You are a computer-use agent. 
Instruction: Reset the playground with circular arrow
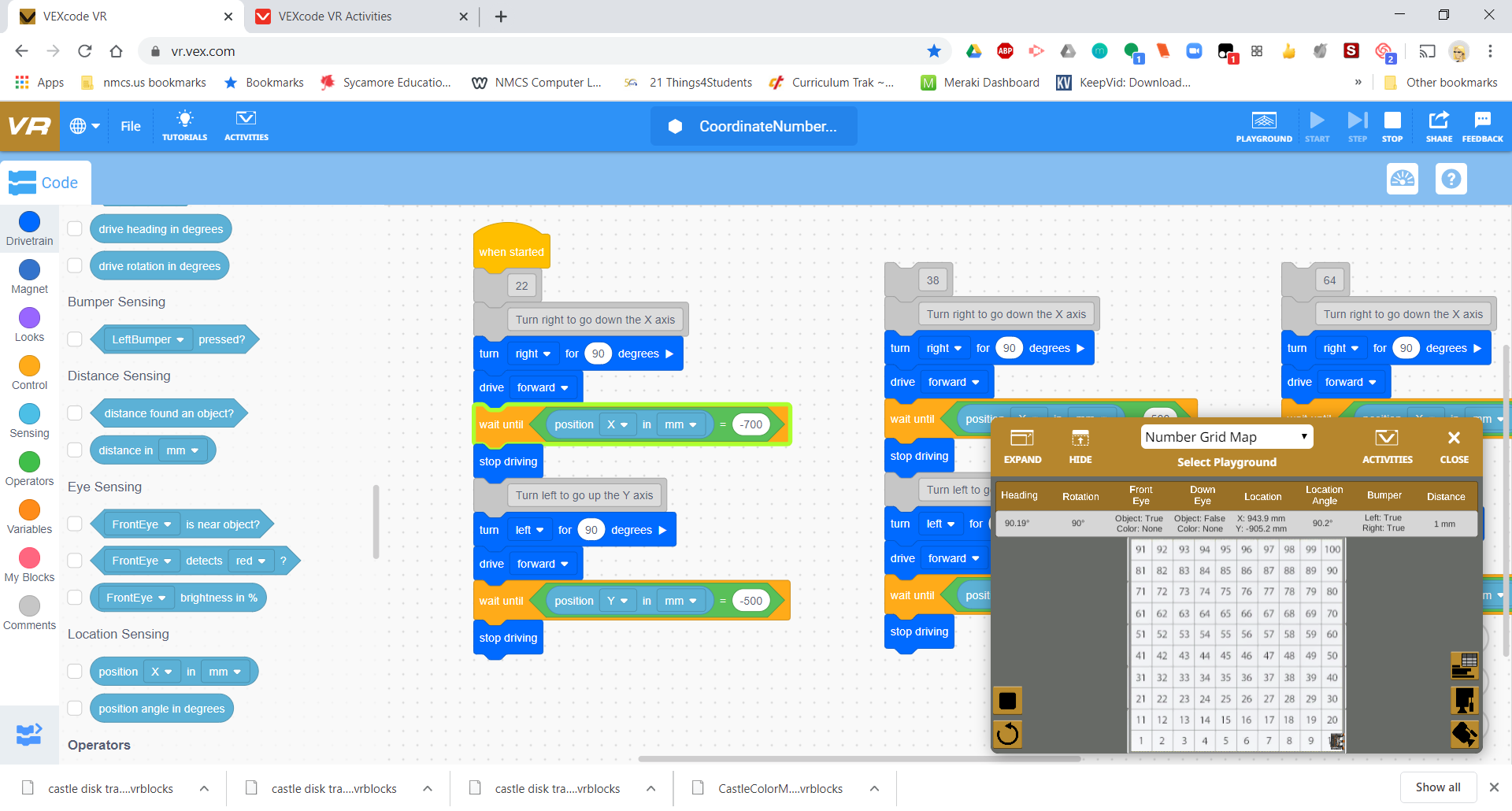pyautogui.click(x=1007, y=735)
